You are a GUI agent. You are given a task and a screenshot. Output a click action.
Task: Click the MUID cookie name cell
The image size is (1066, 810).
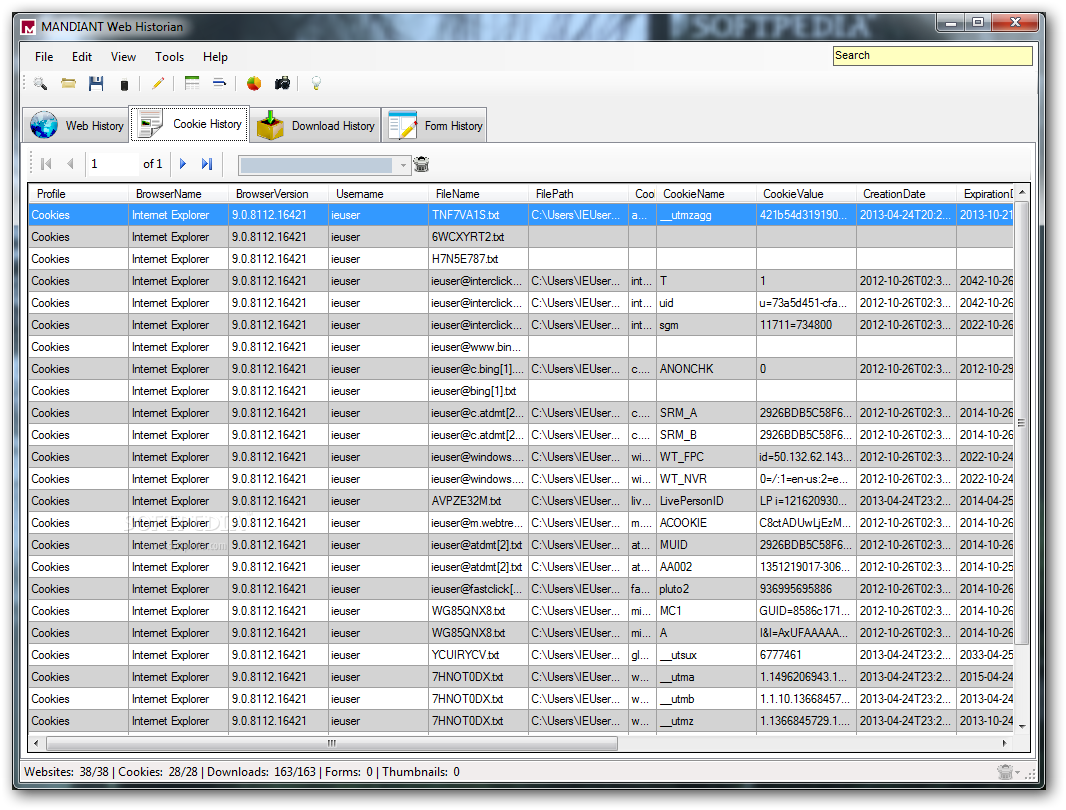pos(706,545)
